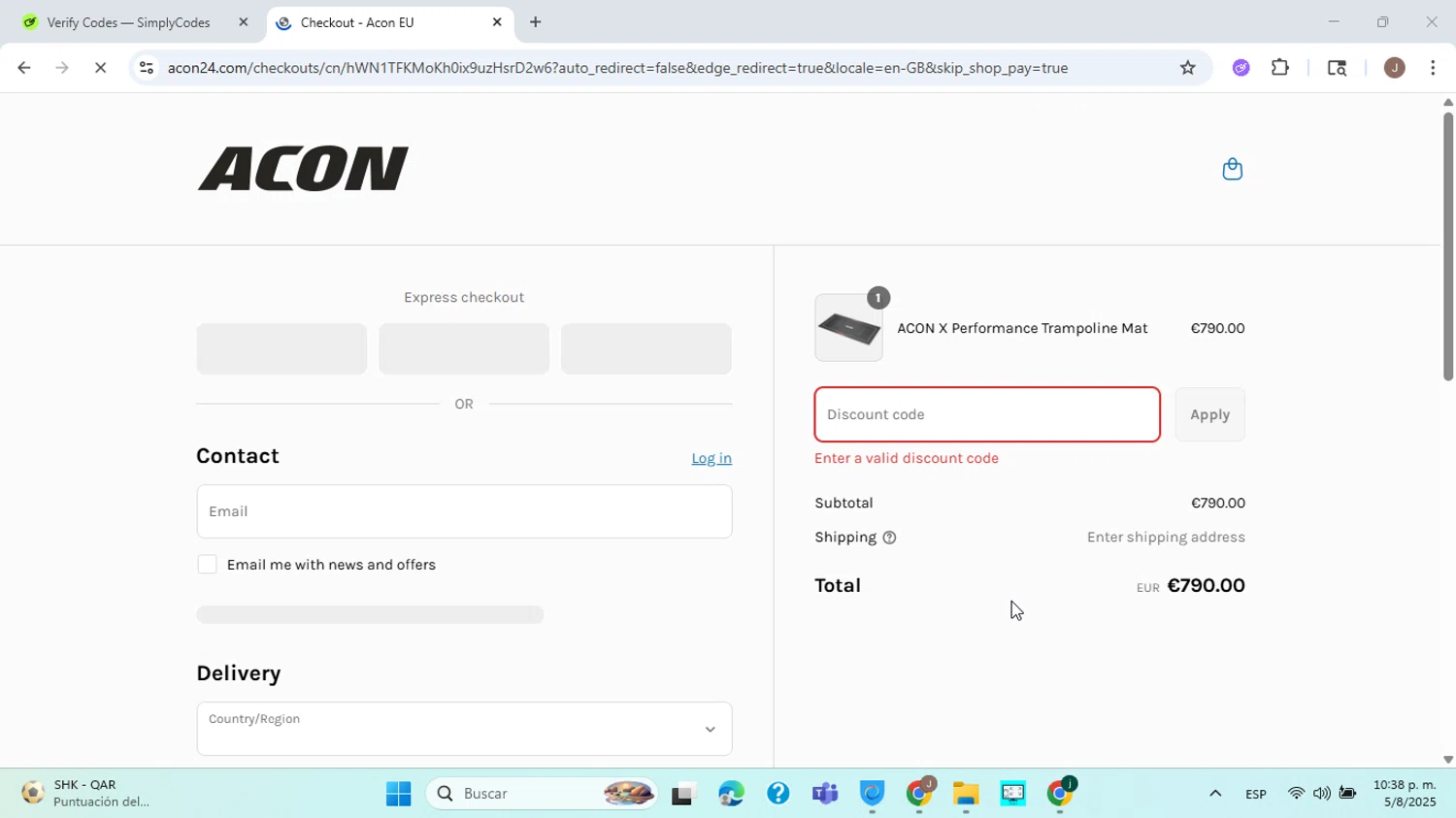Viewport: 1456px width, 818px height.
Task: Open the ESP language indicator
Action: (1255, 794)
